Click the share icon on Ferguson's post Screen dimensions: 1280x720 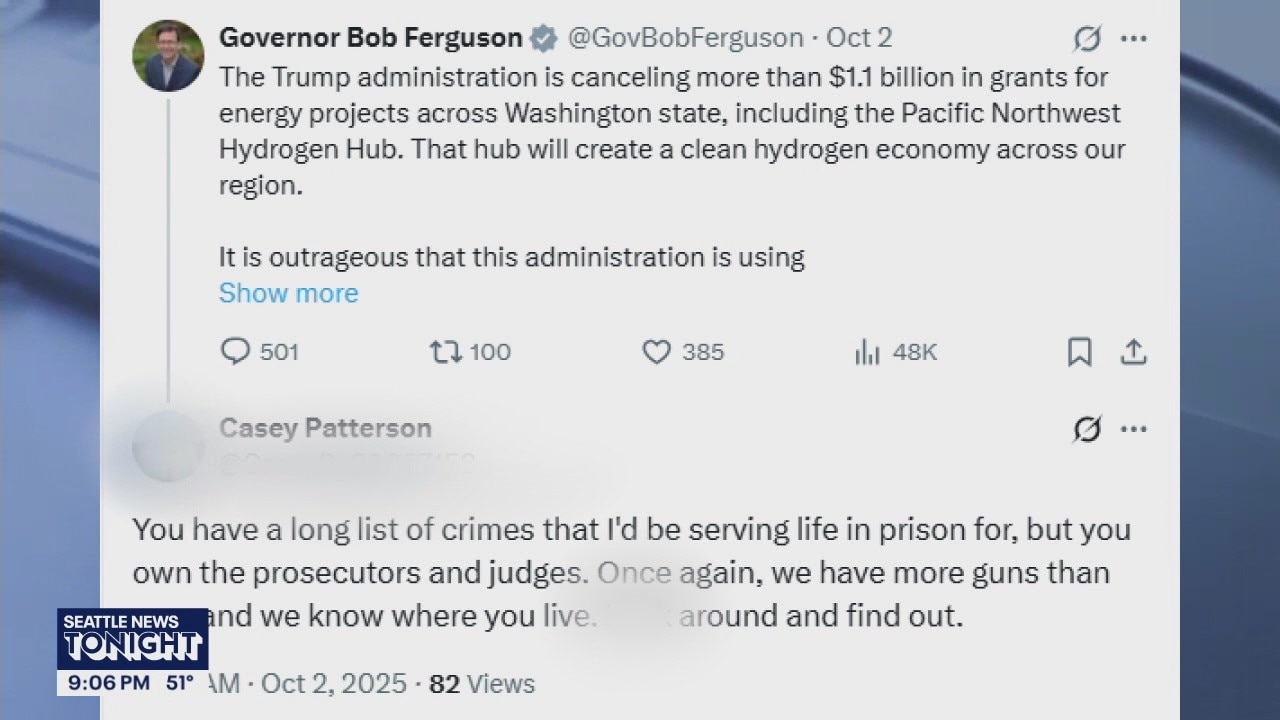1133,352
